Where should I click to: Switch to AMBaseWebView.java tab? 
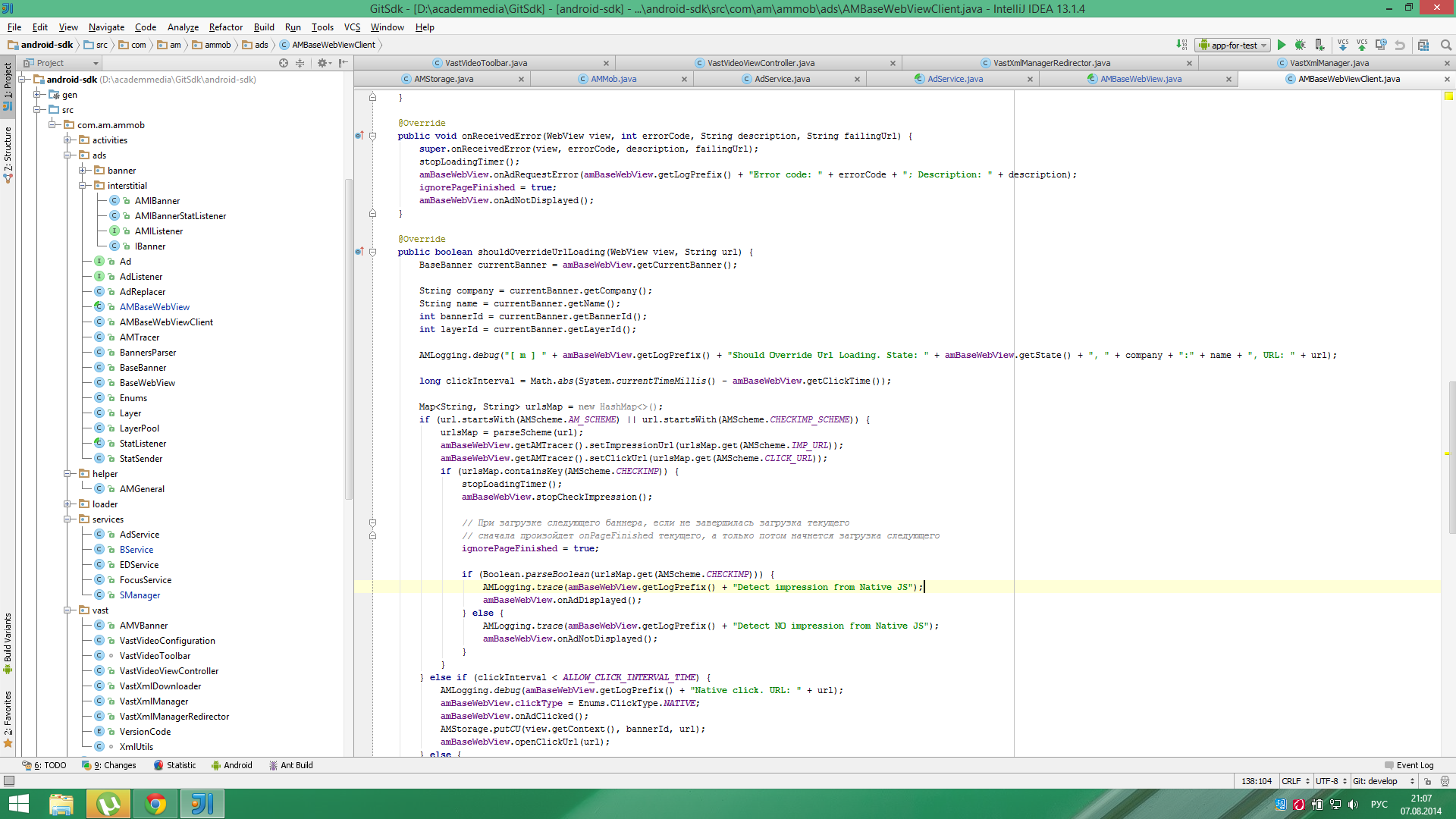[1140, 79]
